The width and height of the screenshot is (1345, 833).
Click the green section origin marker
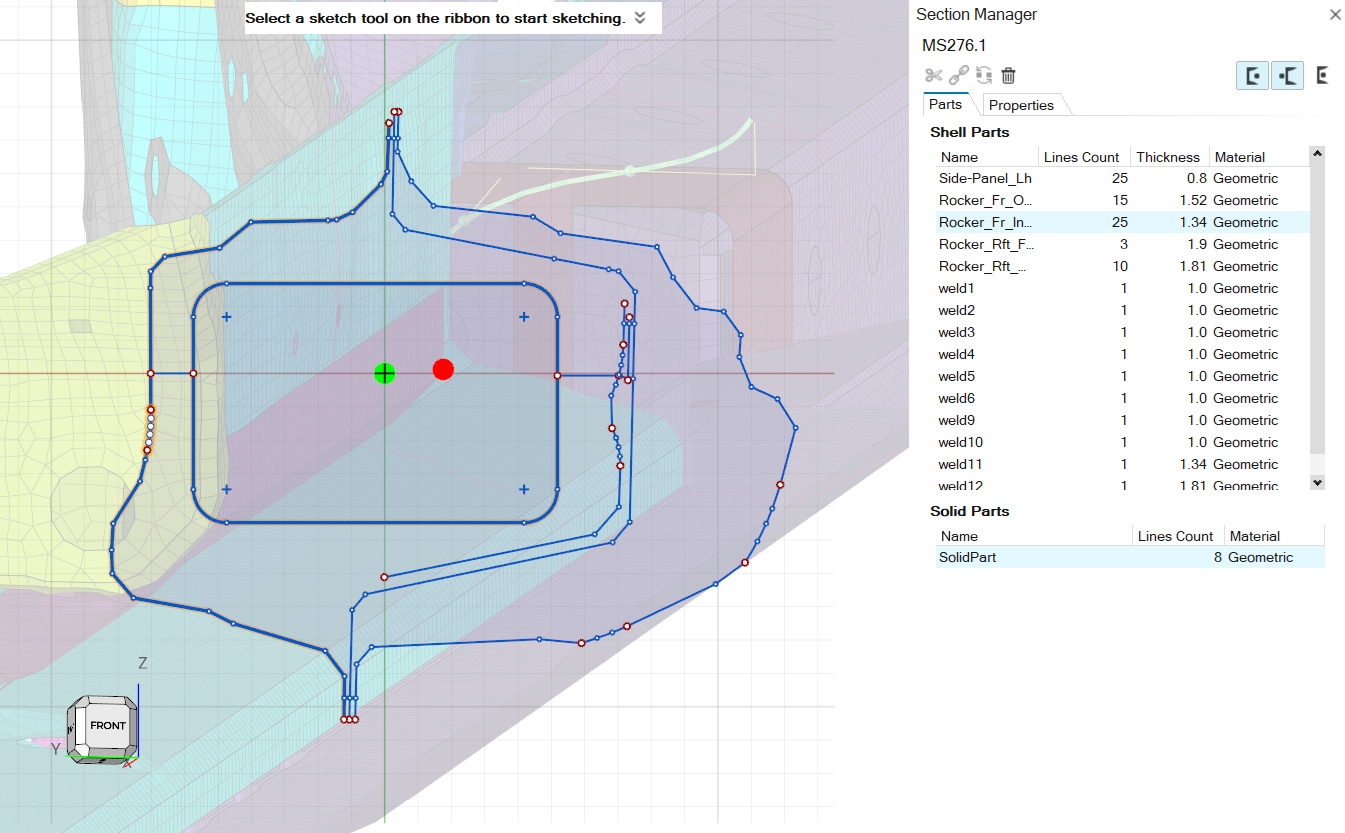pyautogui.click(x=385, y=373)
